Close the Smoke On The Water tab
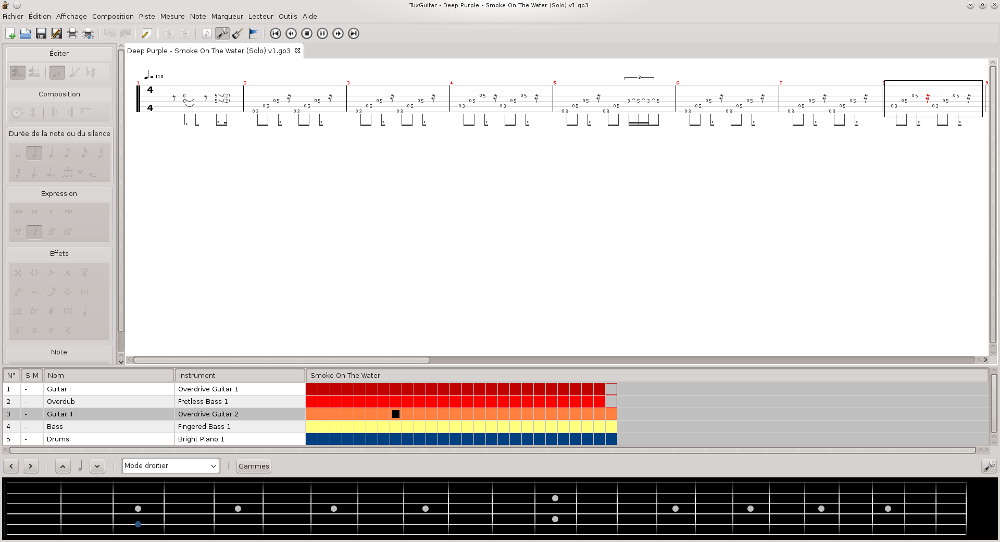This screenshot has height=542, width=1000. [x=298, y=50]
